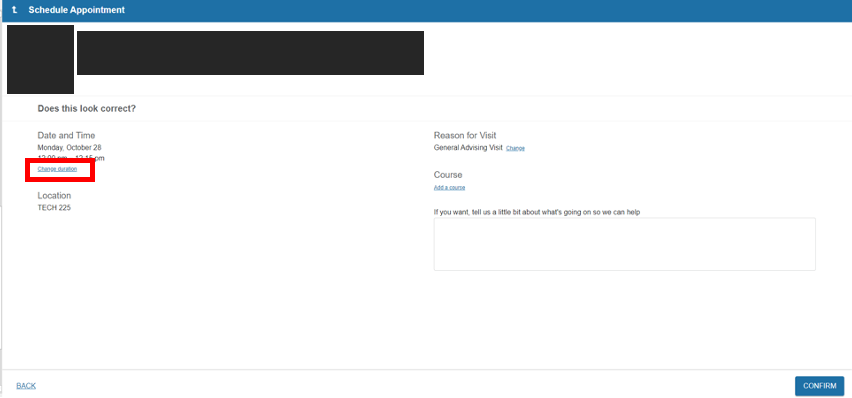Click the tell us what's going on prompt
The height and width of the screenshot is (398, 852).
click(x=537, y=212)
